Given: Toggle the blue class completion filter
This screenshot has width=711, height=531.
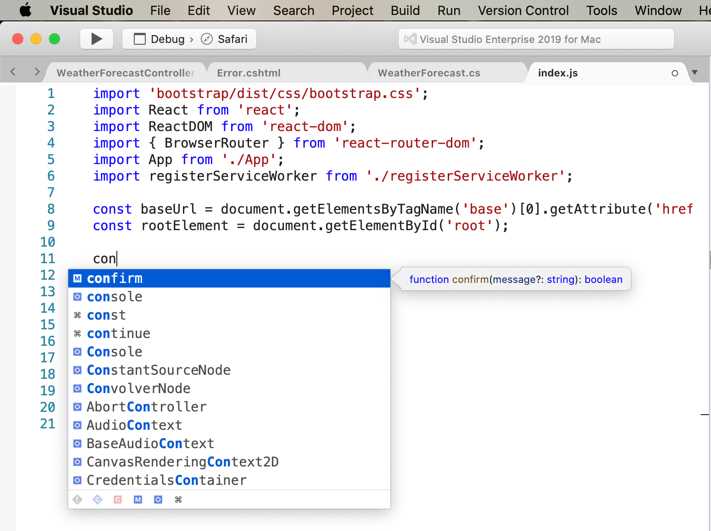Looking at the screenshot, I should click(158, 499).
